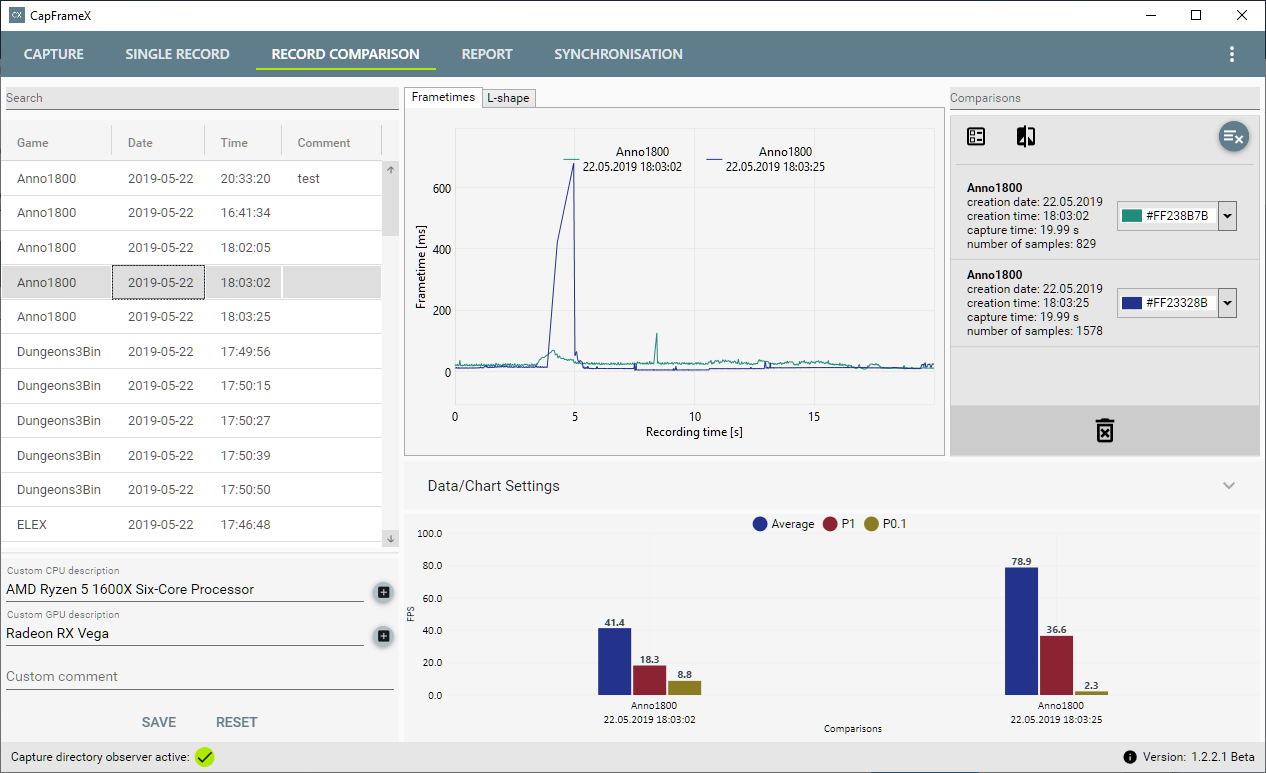
Task: Open the Report tab
Action: tap(487, 54)
